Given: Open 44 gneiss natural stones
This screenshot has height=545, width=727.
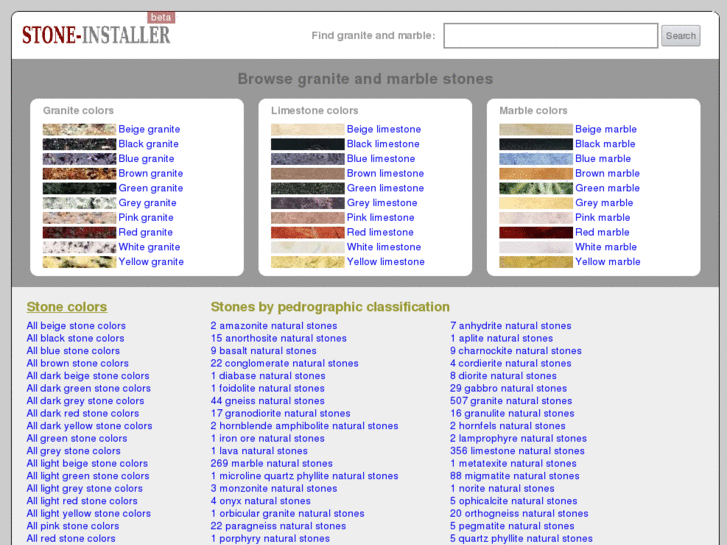Looking at the screenshot, I should click(x=268, y=401).
